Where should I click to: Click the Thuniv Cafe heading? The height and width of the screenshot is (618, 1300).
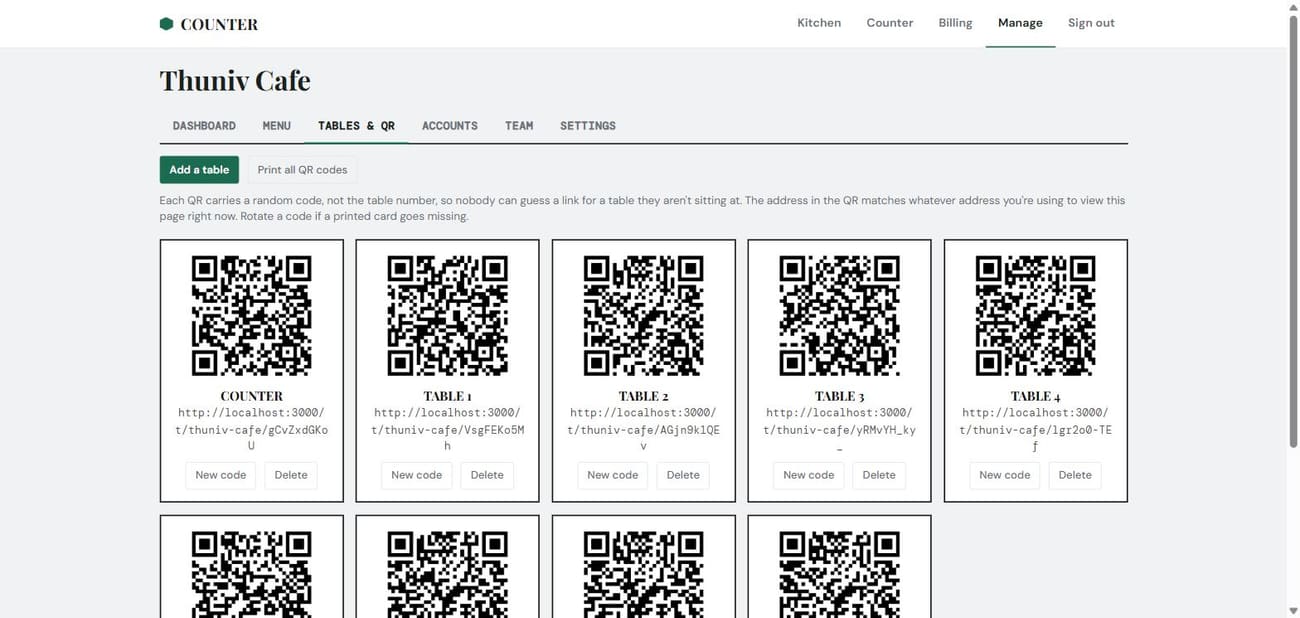(x=235, y=80)
